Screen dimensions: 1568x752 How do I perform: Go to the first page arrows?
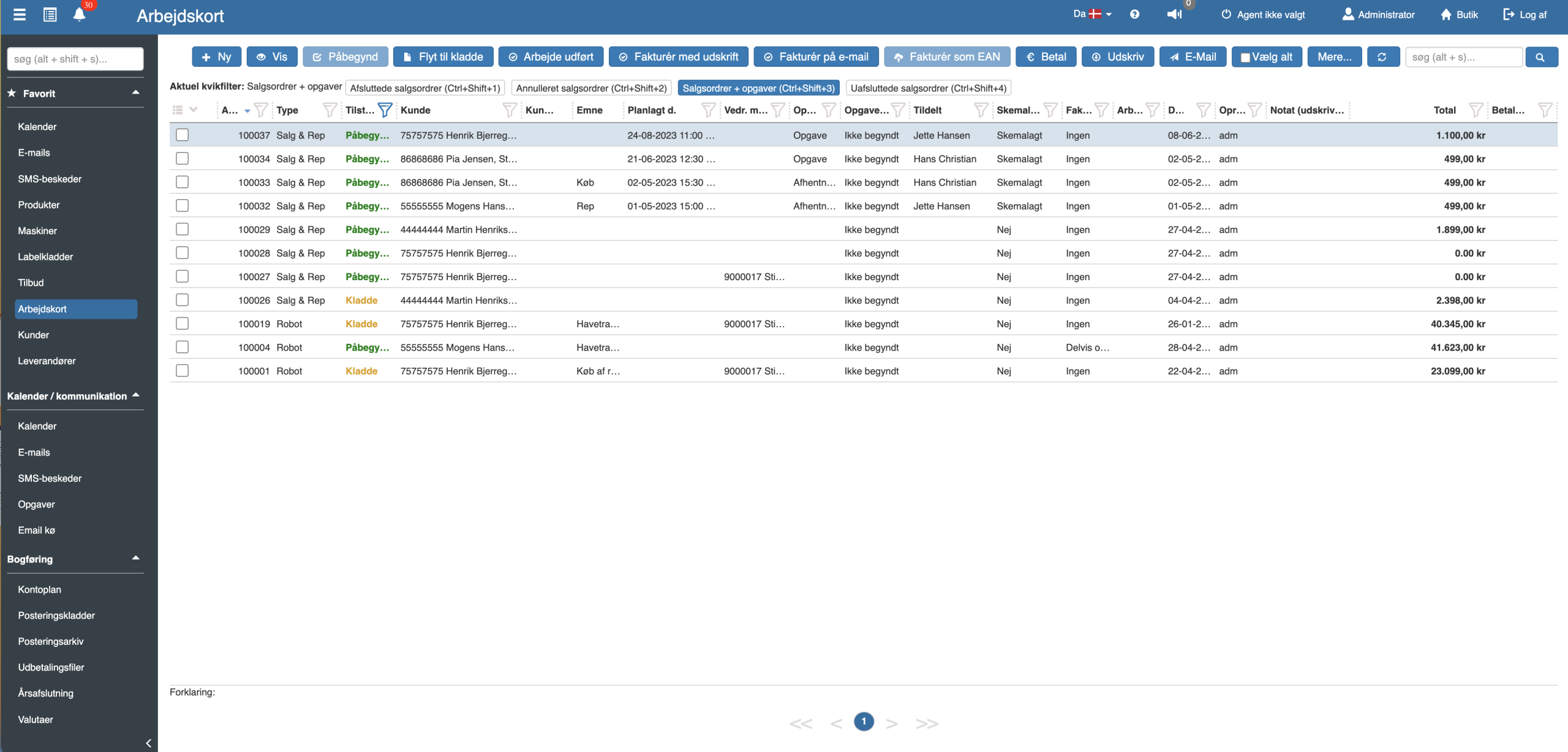point(801,723)
